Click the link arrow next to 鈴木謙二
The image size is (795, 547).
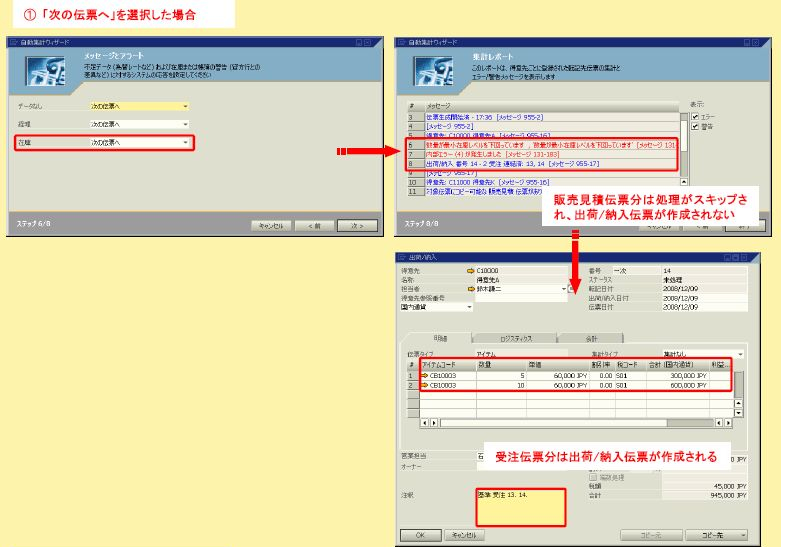click(470, 288)
